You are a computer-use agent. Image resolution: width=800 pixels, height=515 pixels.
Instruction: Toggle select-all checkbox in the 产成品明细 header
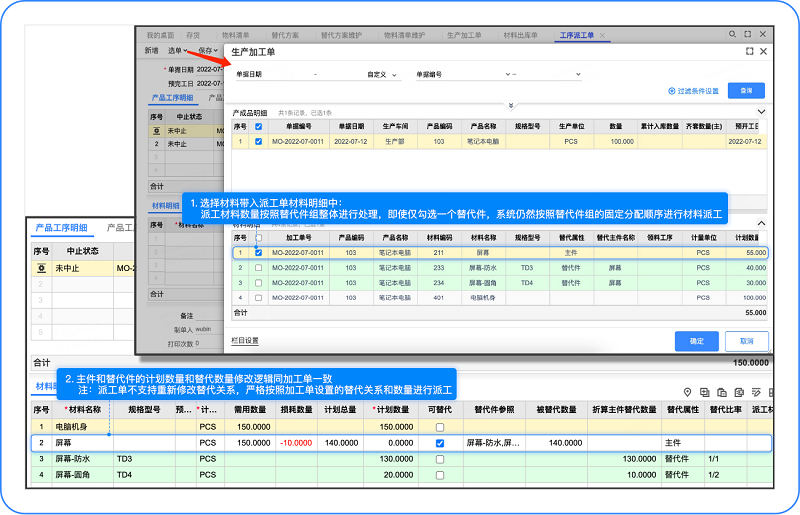259,127
